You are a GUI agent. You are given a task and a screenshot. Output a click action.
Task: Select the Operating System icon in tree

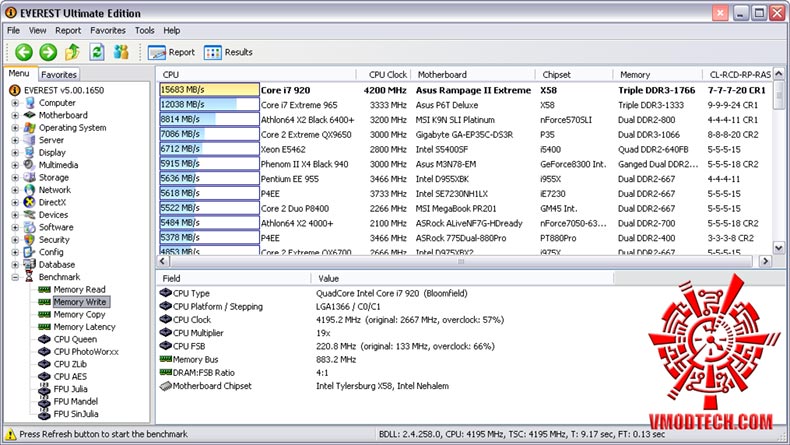30,128
